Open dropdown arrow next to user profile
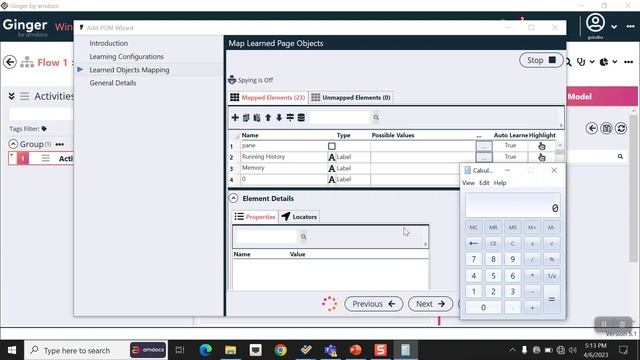 (614, 27)
